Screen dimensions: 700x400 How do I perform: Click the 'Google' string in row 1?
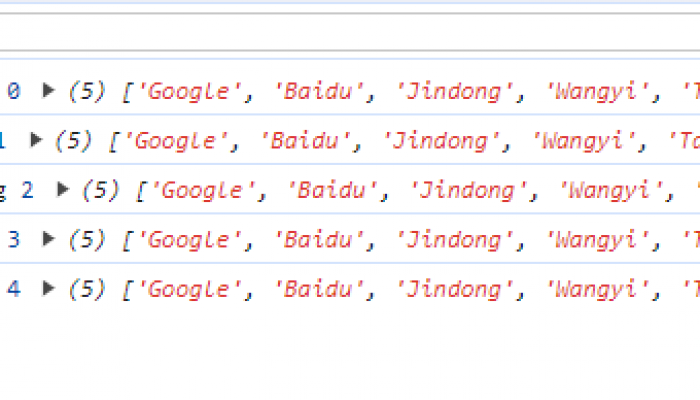pos(176,142)
